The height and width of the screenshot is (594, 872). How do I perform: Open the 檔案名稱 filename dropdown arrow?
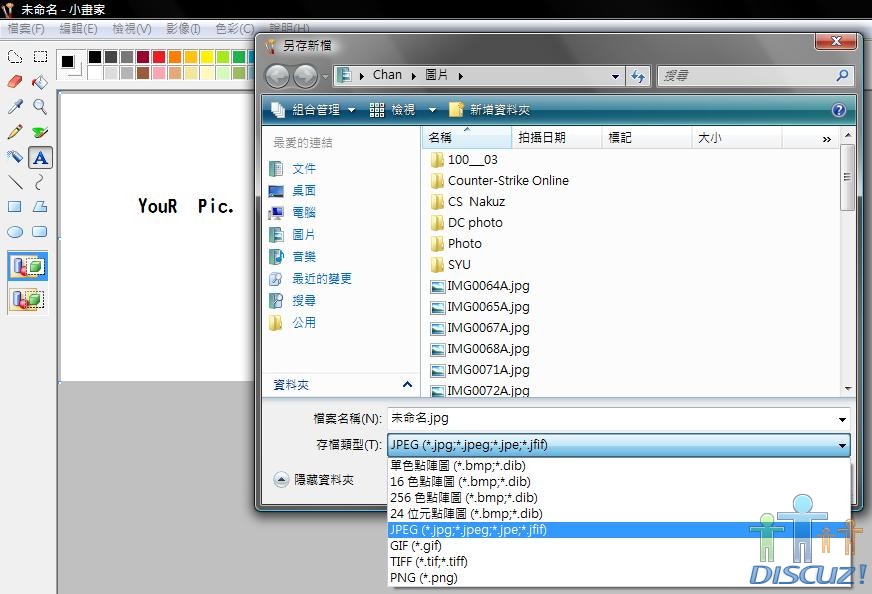tap(842, 420)
